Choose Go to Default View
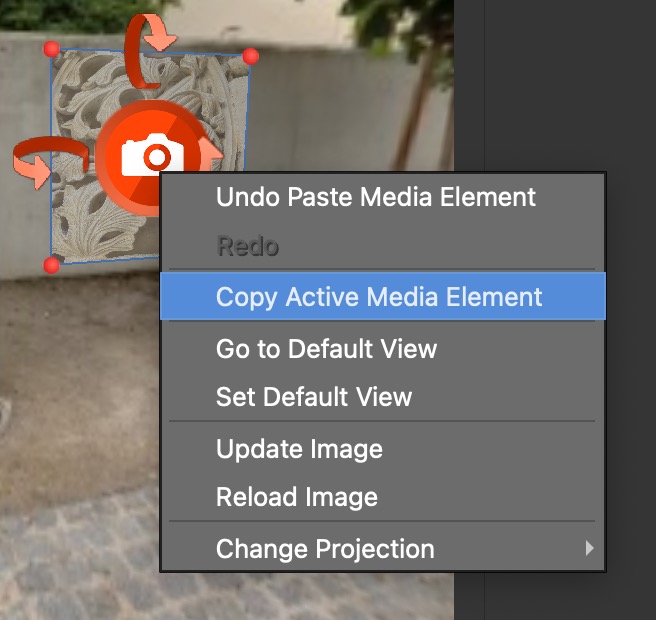Viewport: 656px width, 620px height. coord(326,349)
